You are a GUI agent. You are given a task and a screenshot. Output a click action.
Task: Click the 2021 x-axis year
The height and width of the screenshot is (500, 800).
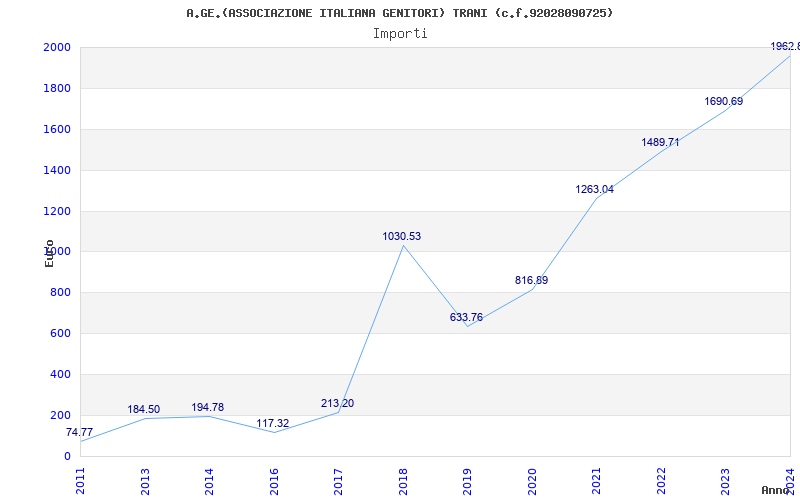point(596,481)
